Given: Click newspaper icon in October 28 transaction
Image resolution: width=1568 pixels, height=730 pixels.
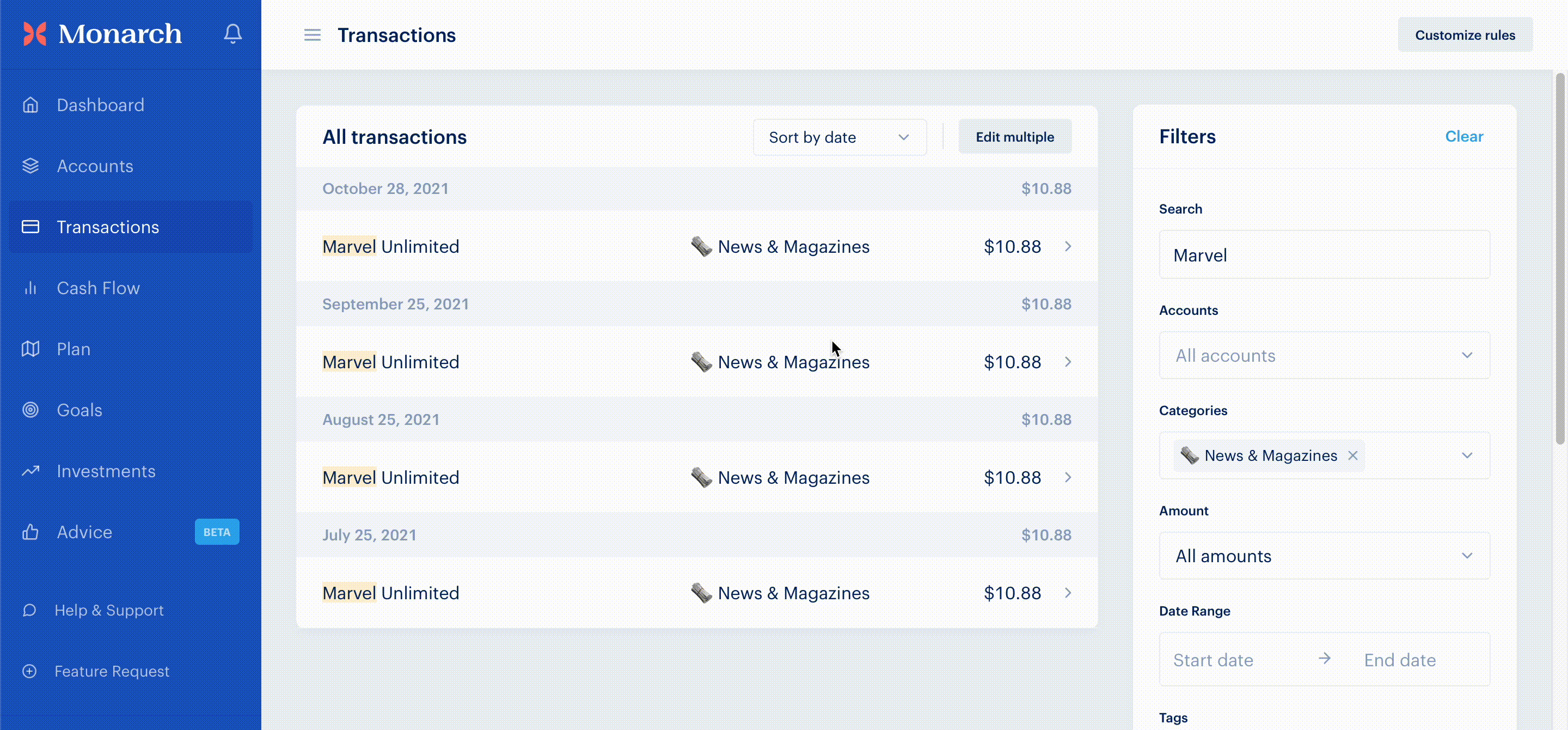Looking at the screenshot, I should (701, 247).
